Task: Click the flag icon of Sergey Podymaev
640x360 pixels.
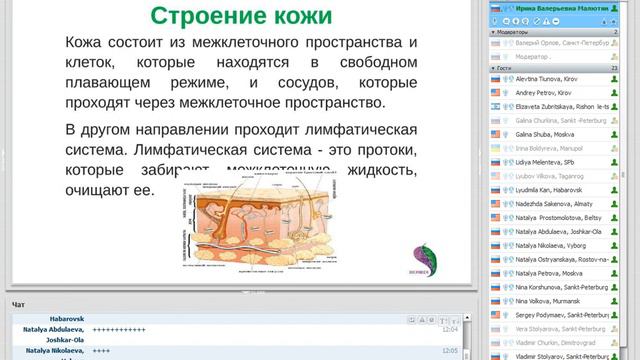Action: 495,315
